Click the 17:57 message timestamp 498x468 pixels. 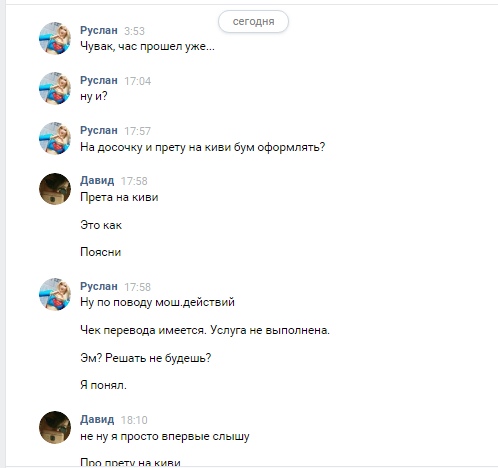pos(137,131)
